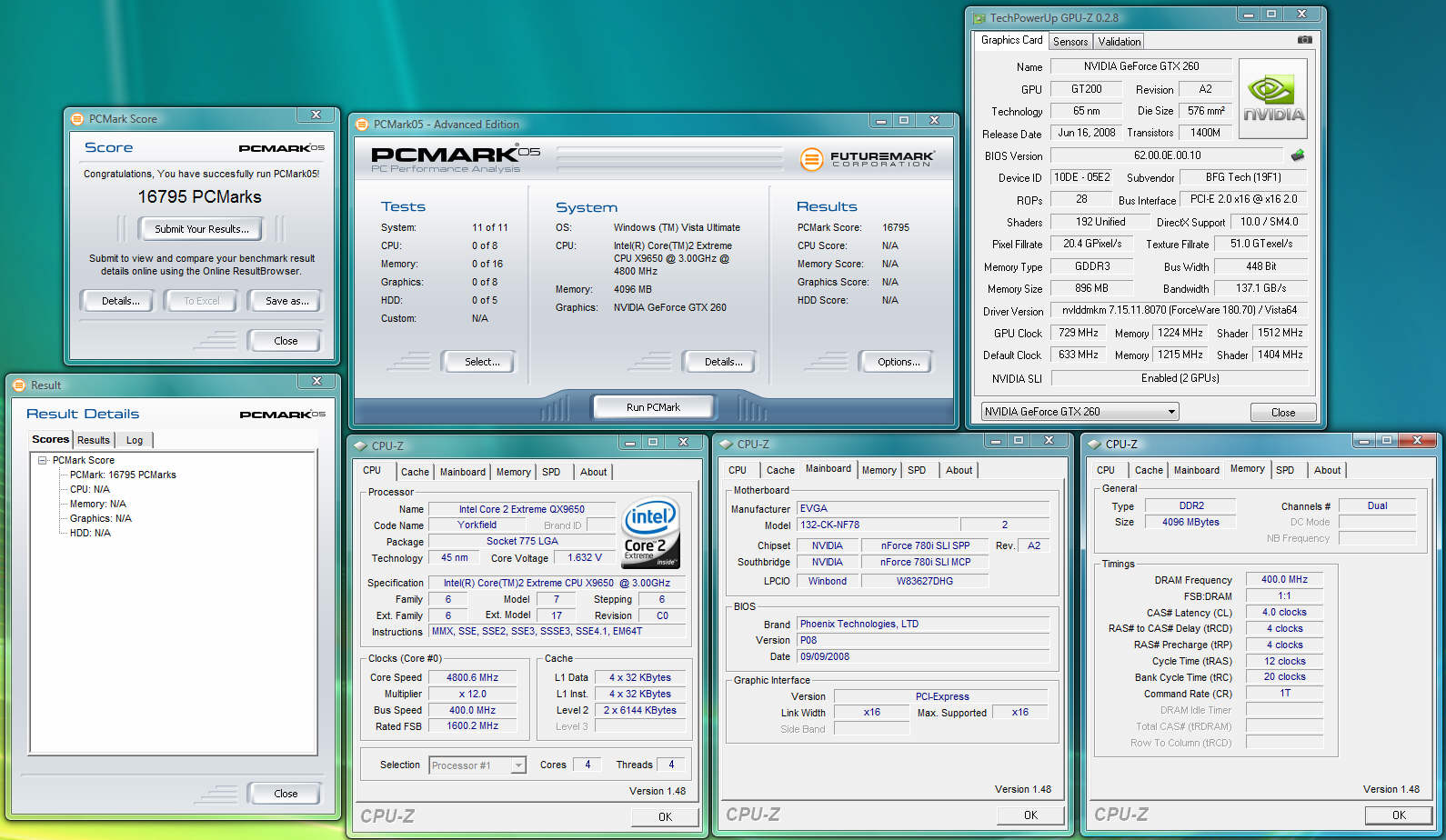Click the Submit Your Results button

(x=202, y=229)
